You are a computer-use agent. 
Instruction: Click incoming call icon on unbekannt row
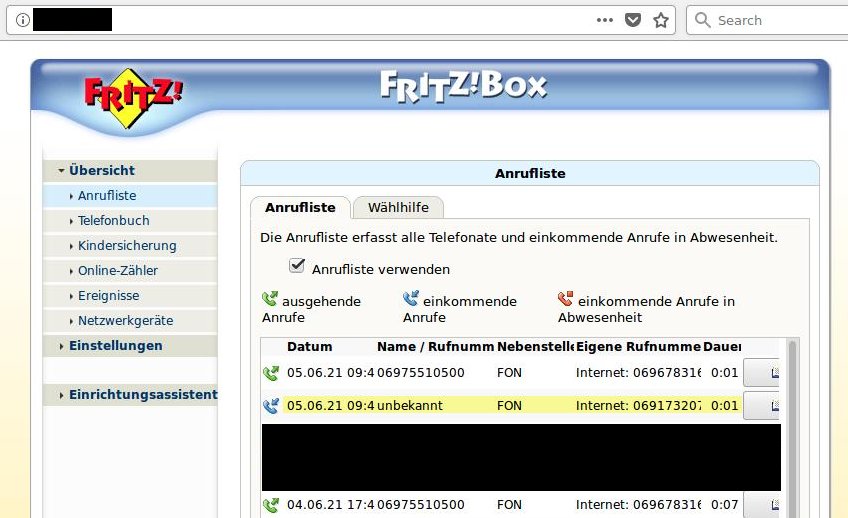tap(271, 406)
